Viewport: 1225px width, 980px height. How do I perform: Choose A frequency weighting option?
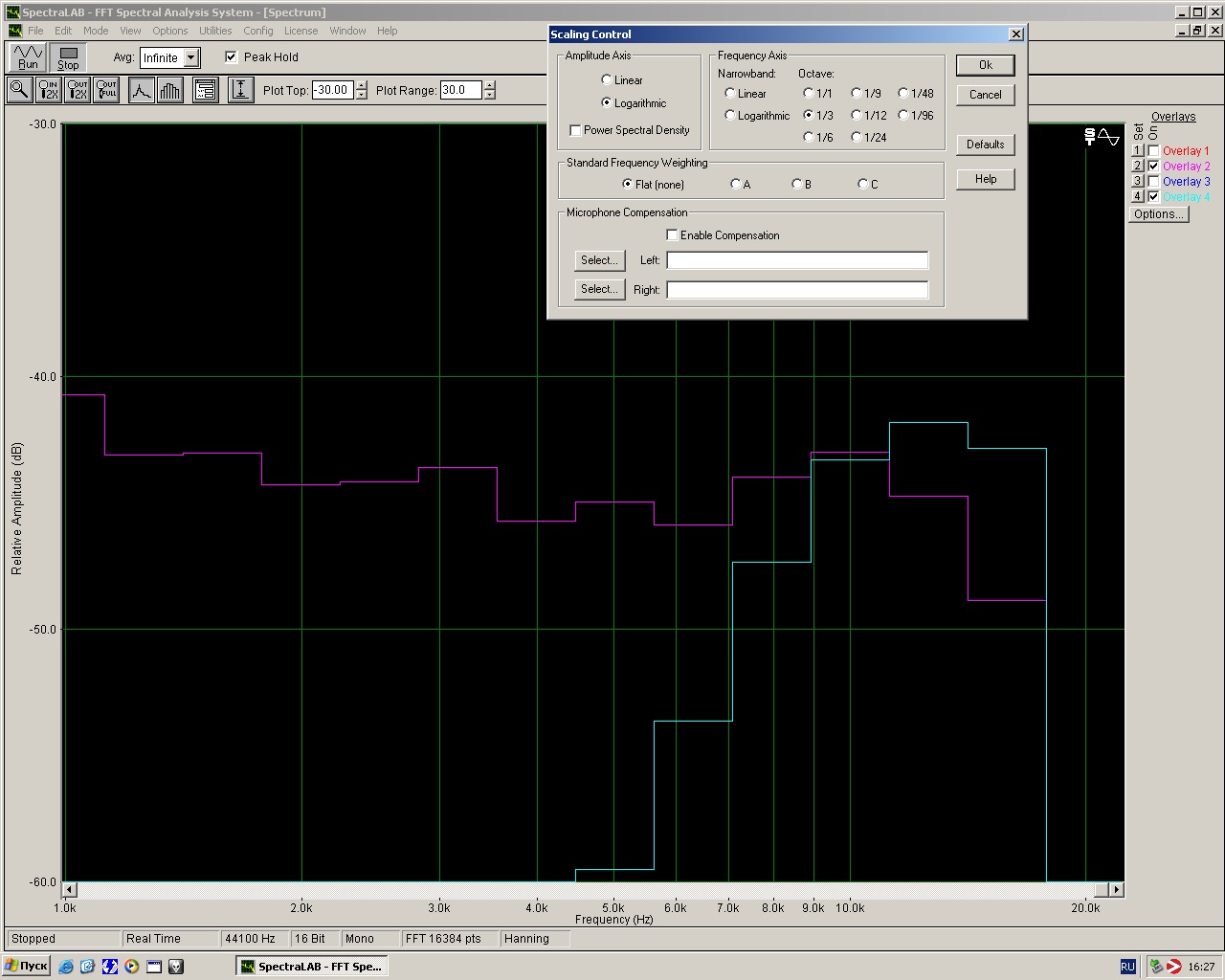pyautogui.click(x=736, y=185)
